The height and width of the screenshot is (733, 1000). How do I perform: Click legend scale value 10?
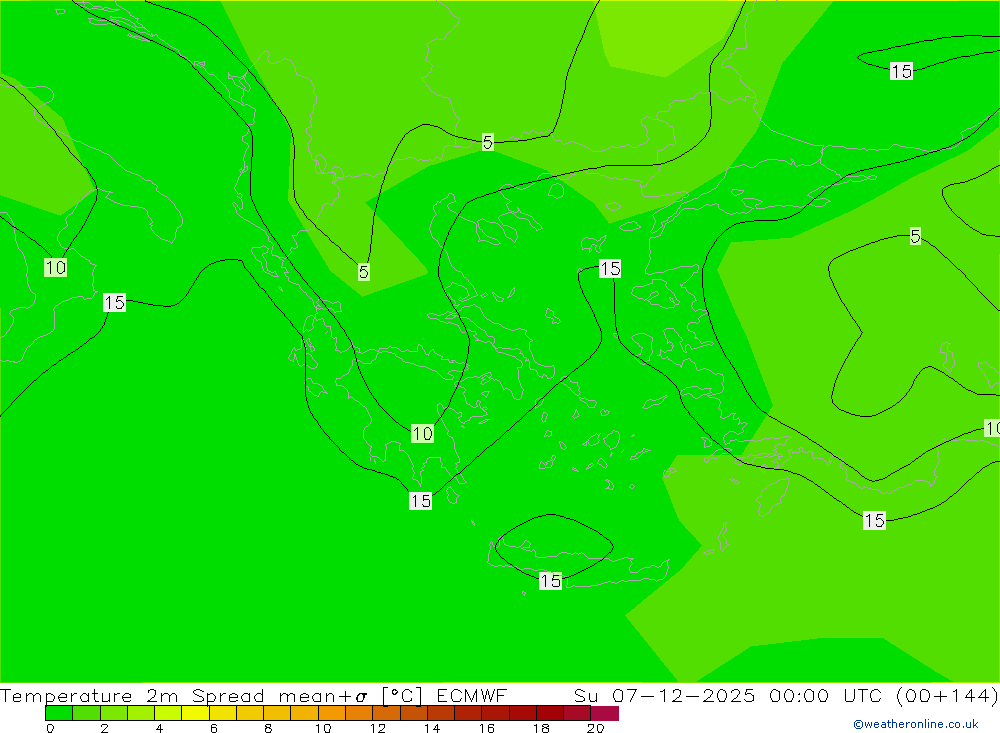[323, 728]
